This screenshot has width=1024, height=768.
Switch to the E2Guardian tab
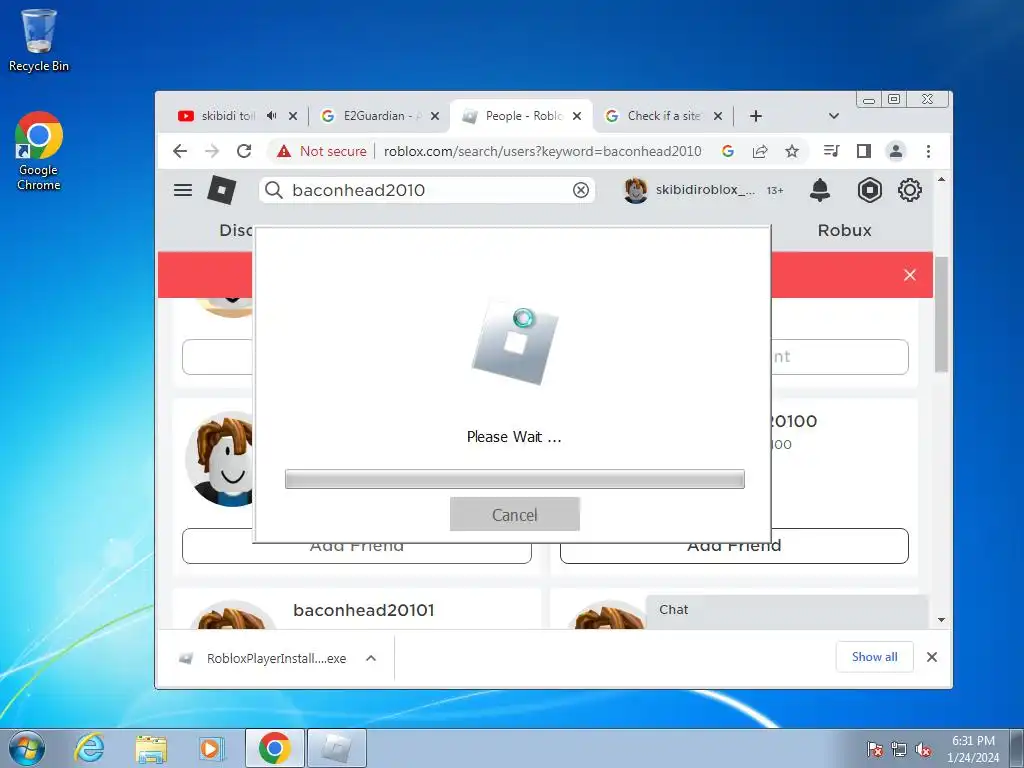coord(372,116)
